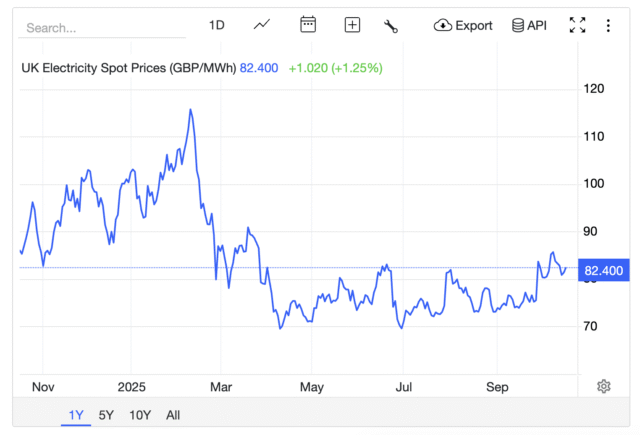Switch to the 10Y time range
This screenshot has width=640, height=435.
tap(140, 414)
